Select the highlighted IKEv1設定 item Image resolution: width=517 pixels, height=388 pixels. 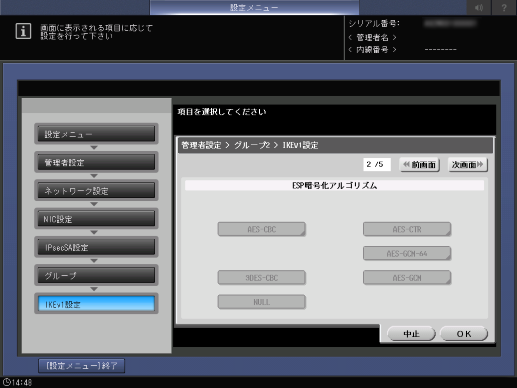tap(96, 304)
